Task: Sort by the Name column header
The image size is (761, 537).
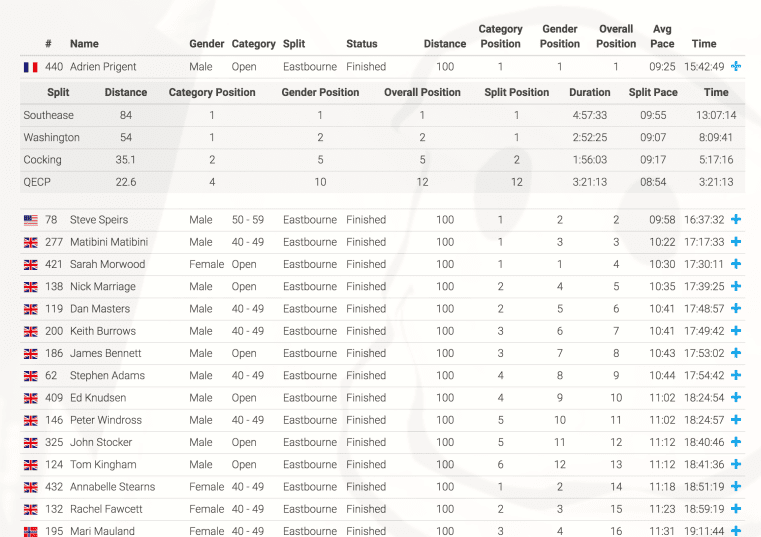Action: pyautogui.click(x=84, y=44)
